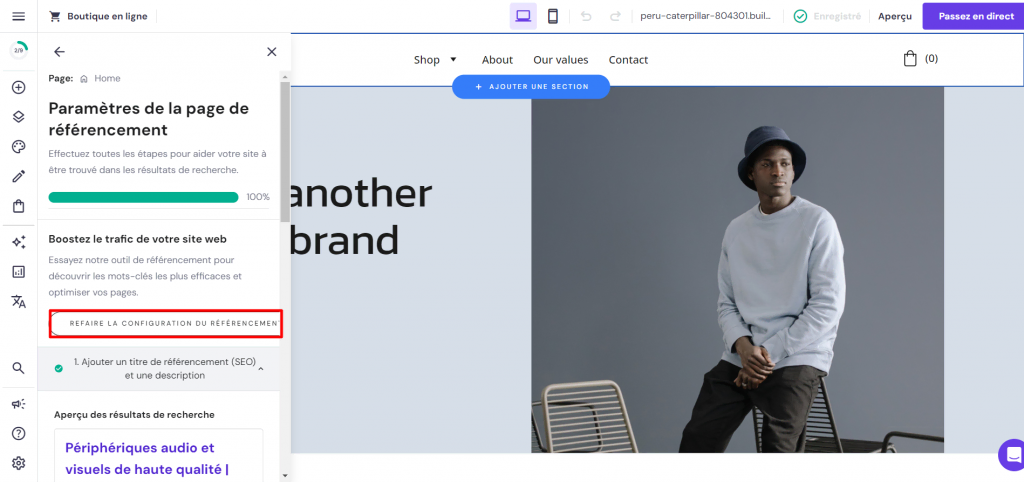Open the analytics chart icon
Image resolution: width=1024 pixels, height=482 pixels.
point(18,271)
